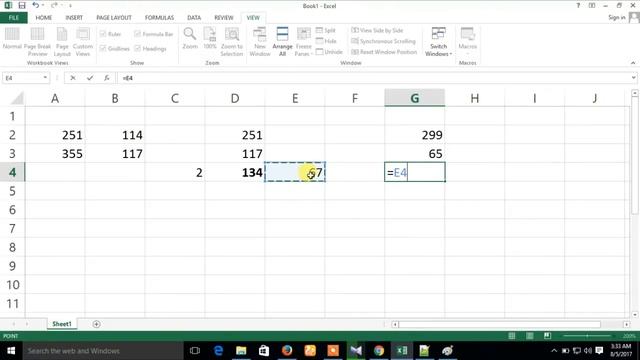This screenshot has width=640, height=360.
Task: Click Zoom to Selection icon
Action: (x=232, y=42)
